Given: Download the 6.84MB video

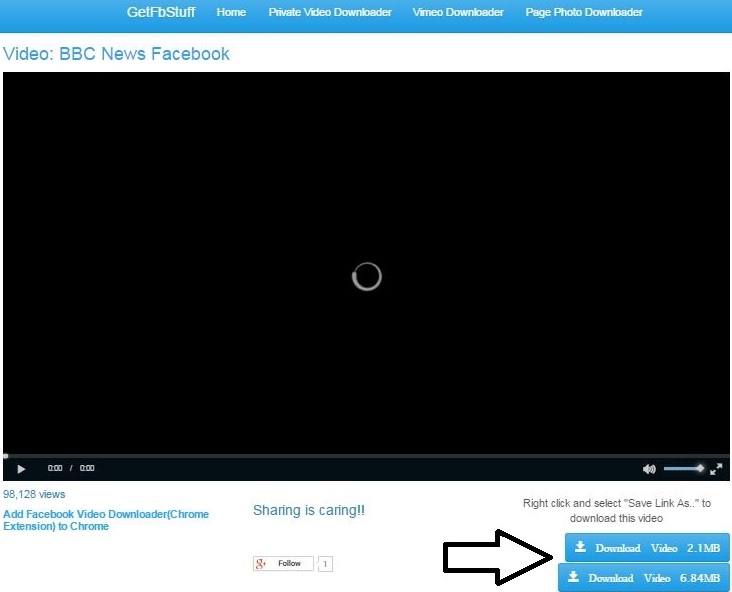Looking at the screenshot, I should coord(643,578).
